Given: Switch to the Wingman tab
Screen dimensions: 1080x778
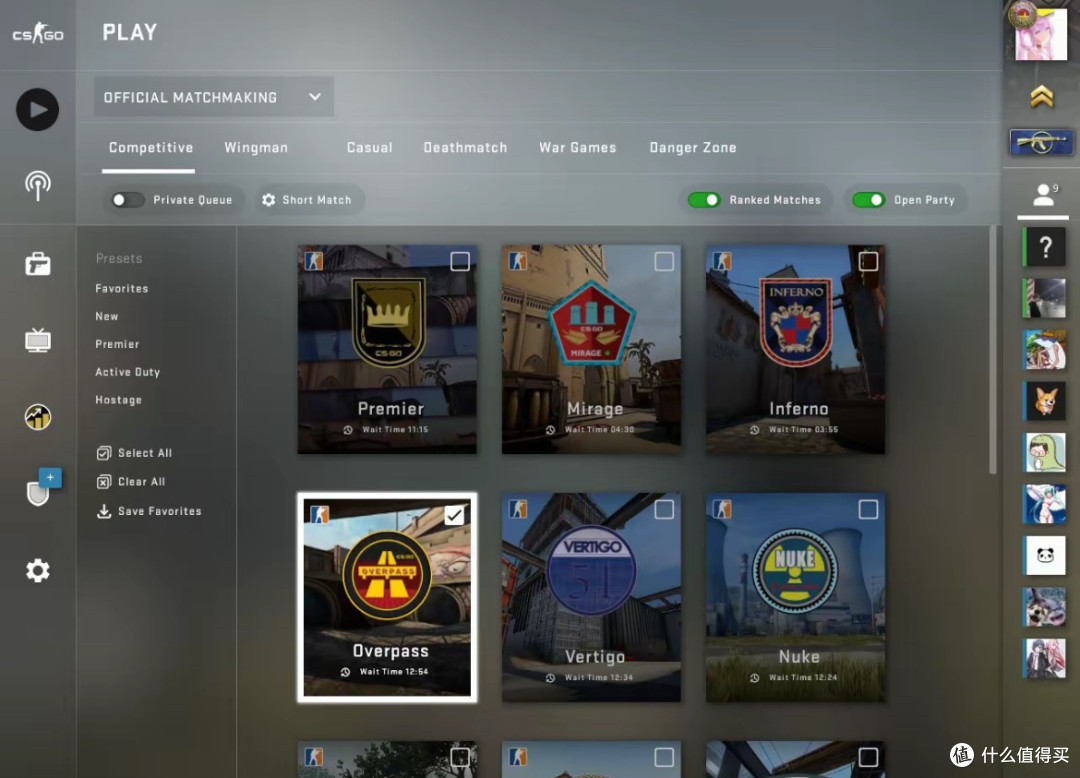Looking at the screenshot, I should pos(256,147).
